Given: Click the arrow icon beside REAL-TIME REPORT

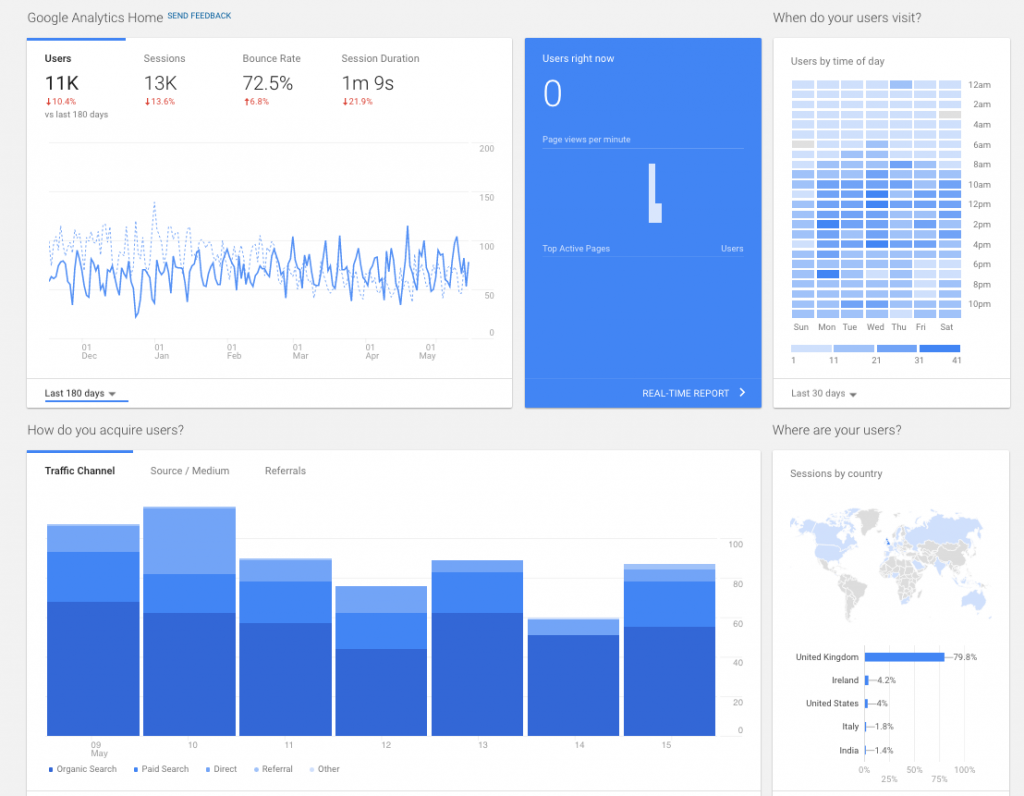Looking at the screenshot, I should [742, 392].
